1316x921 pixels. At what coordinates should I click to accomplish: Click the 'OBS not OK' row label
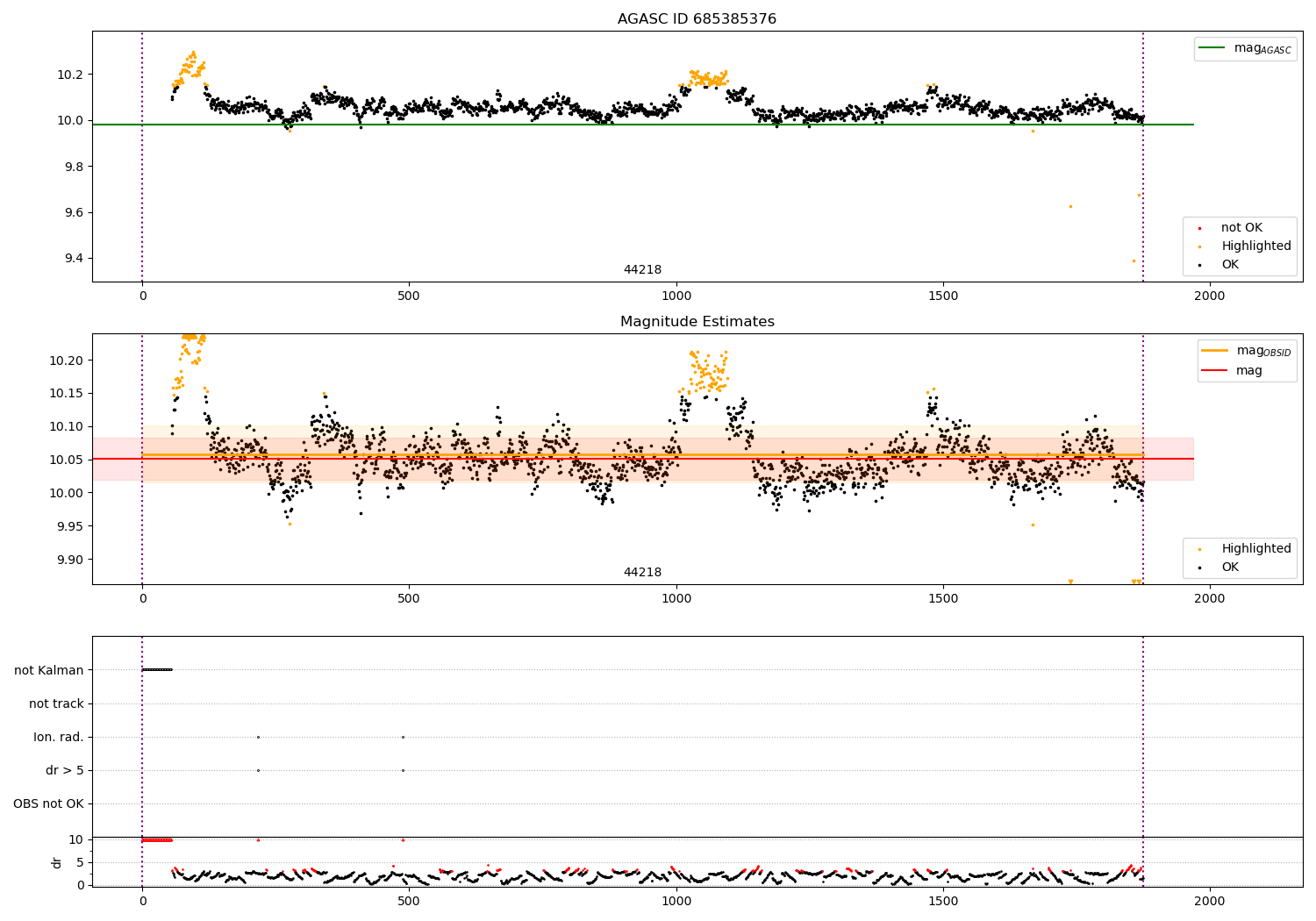pos(48,804)
